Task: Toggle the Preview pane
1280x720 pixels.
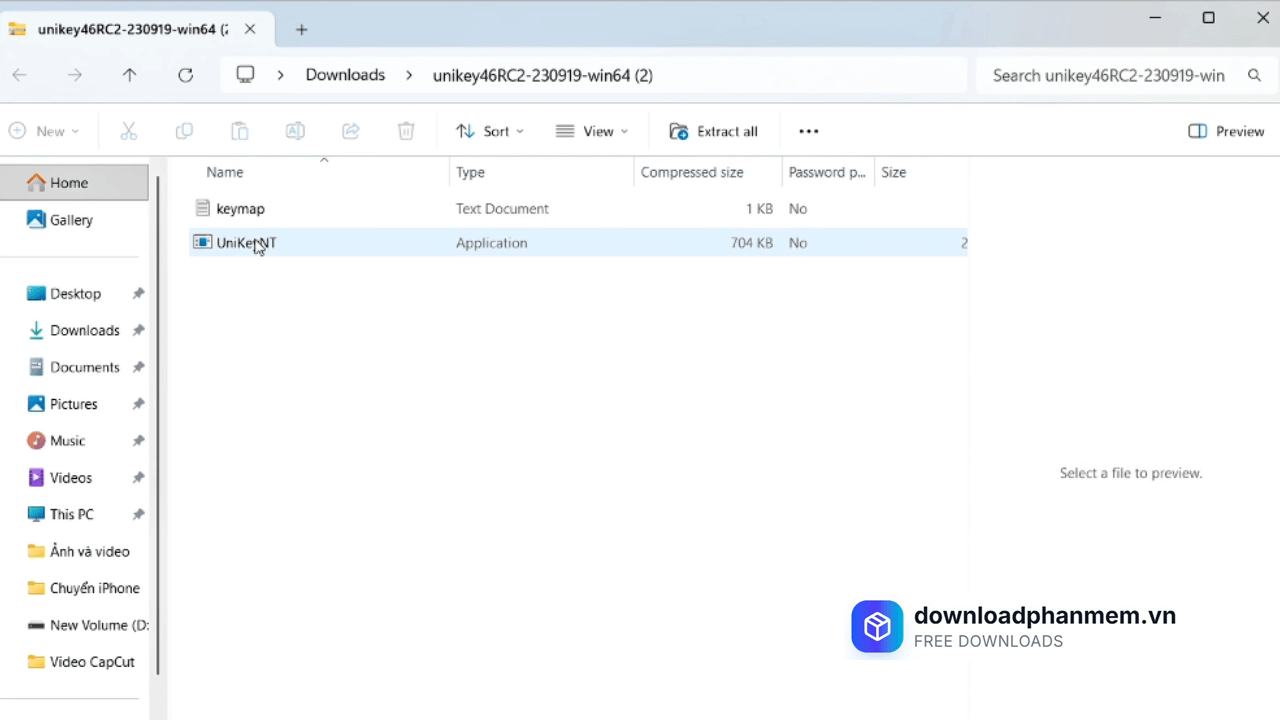Action: point(1226,131)
